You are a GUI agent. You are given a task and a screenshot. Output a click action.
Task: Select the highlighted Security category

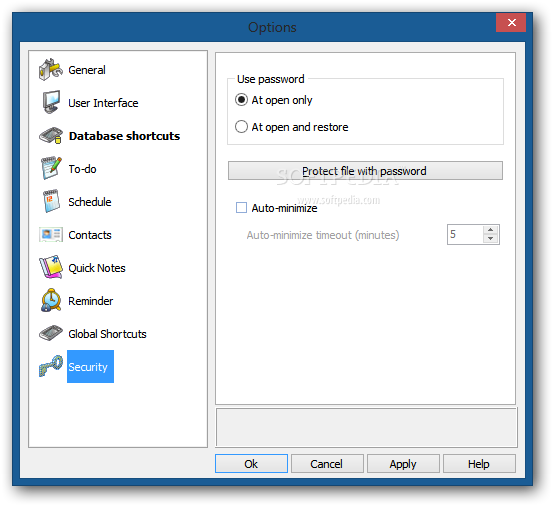[90, 366]
